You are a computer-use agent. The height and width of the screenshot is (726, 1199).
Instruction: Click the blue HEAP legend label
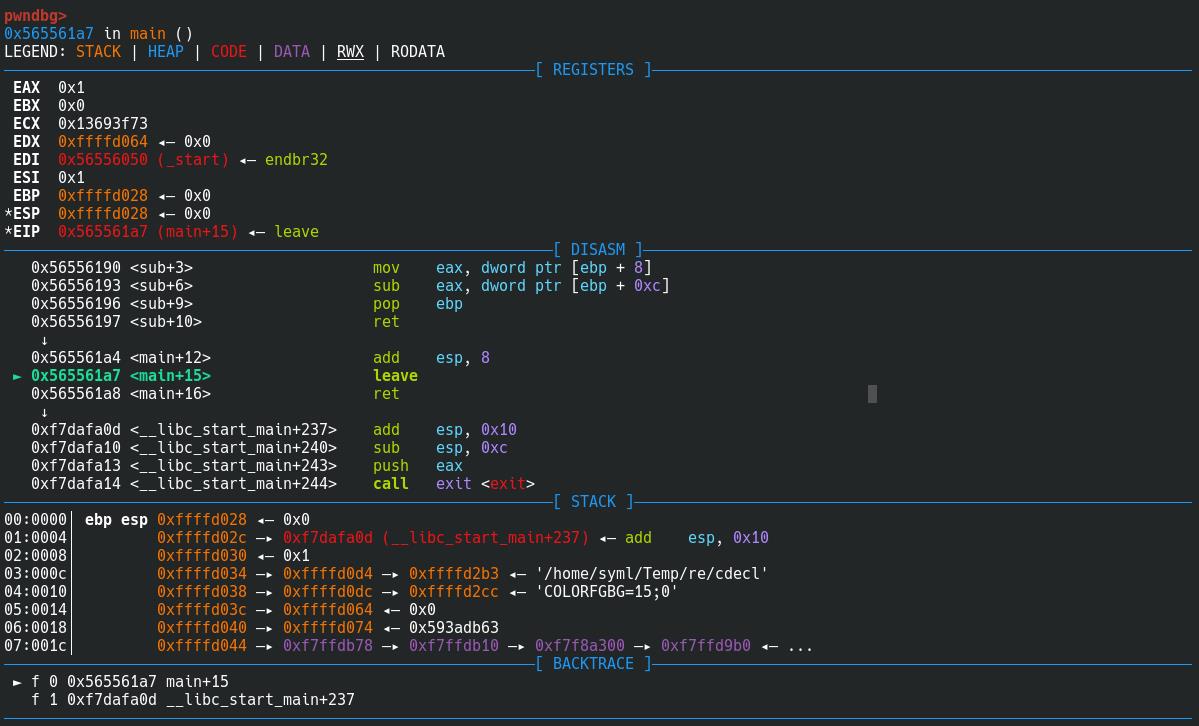click(x=166, y=52)
